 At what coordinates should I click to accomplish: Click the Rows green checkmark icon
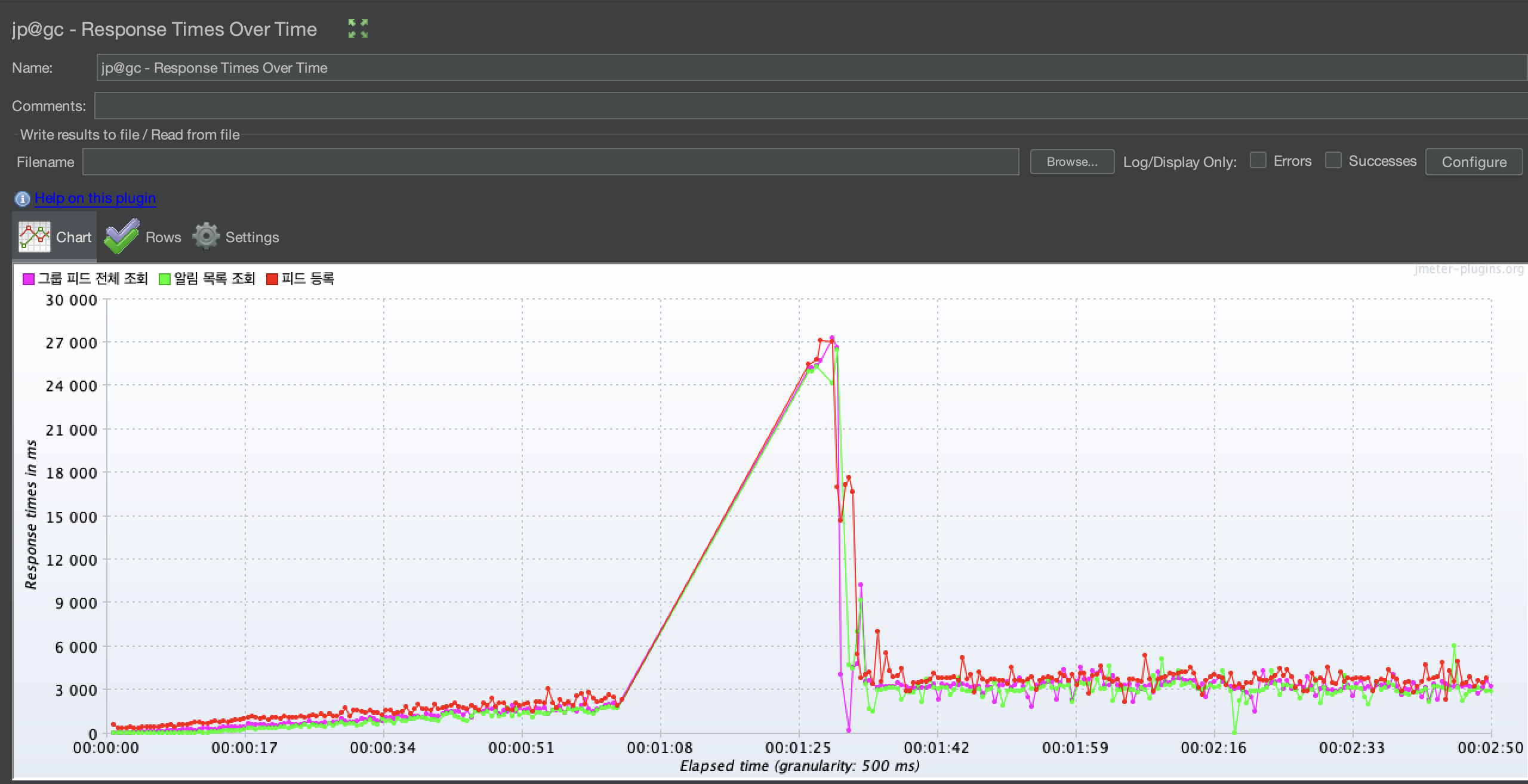click(122, 237)
